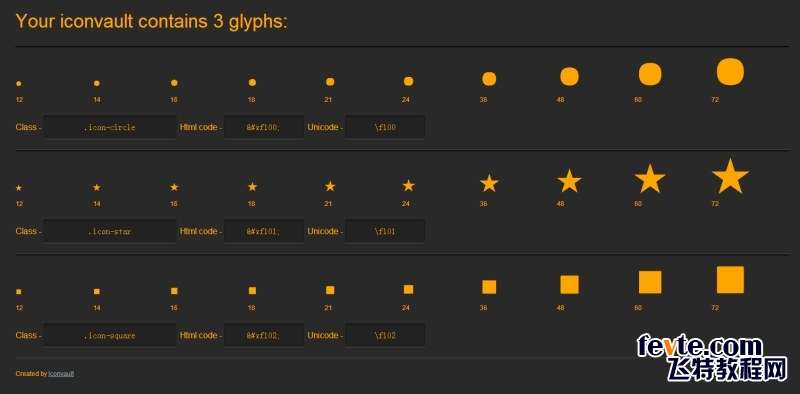Select the 60-size square icon
800x394 pixels.
click(x=650, y=282)
